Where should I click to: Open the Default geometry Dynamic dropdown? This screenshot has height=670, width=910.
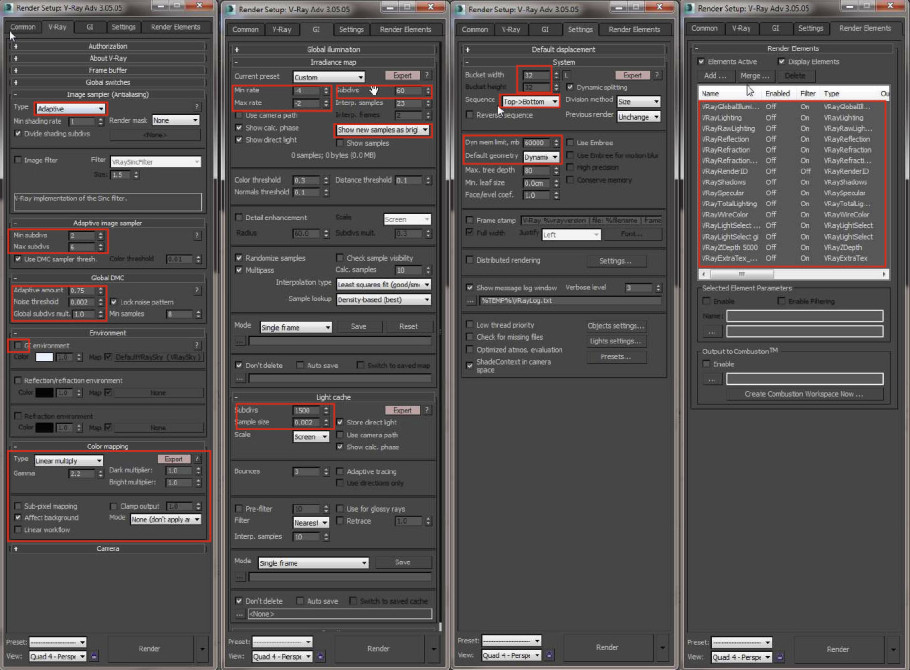pyautogui.click(x=541, y=157)
